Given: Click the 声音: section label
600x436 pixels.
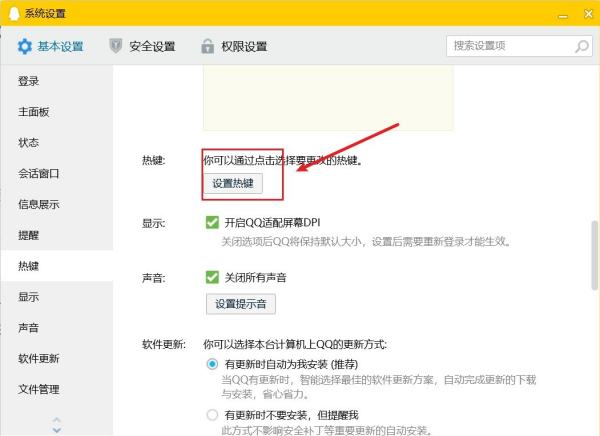Looking at the screenshot, I should 153,278.
